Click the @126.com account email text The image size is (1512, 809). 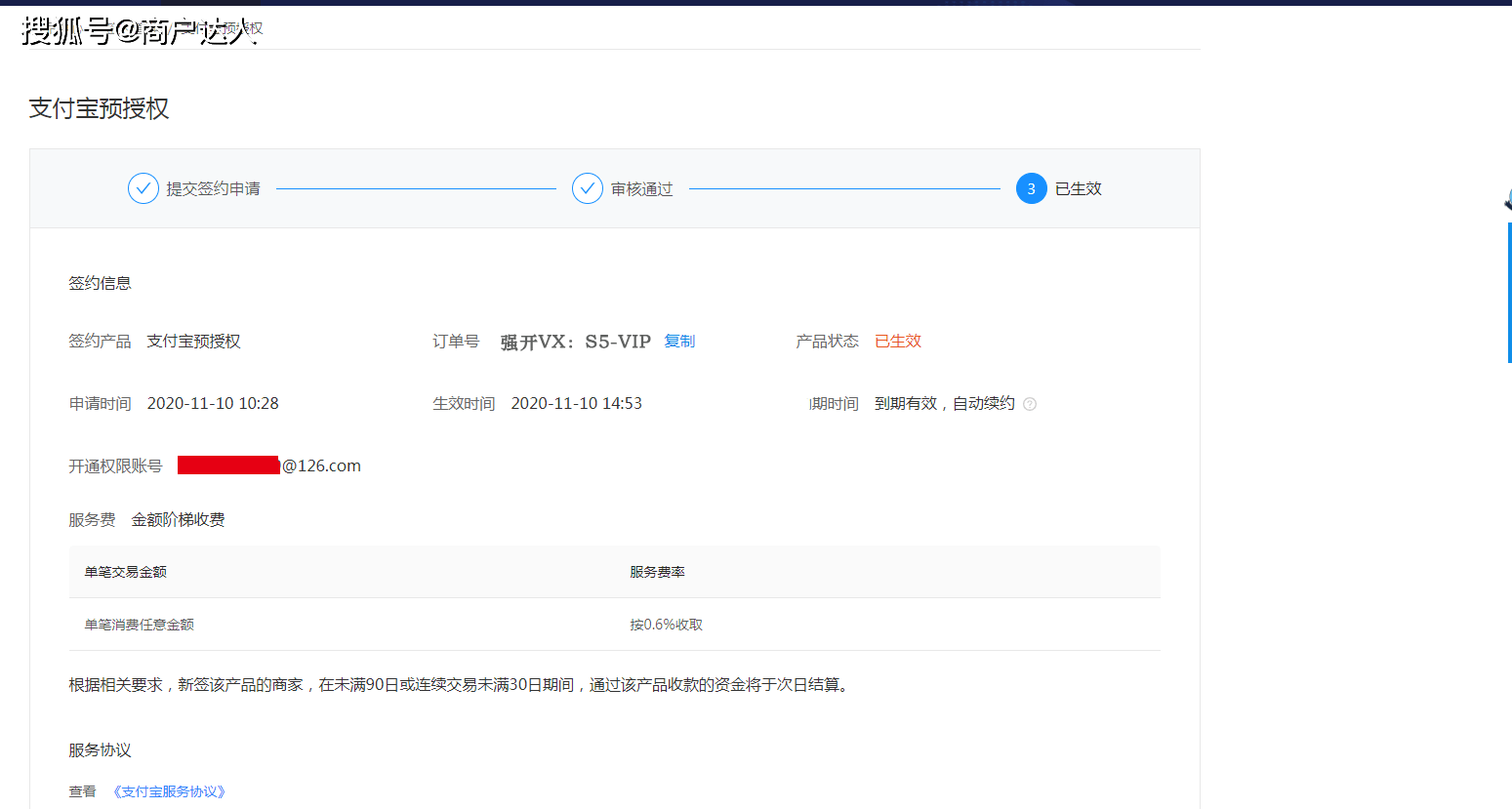coord(321,465)
